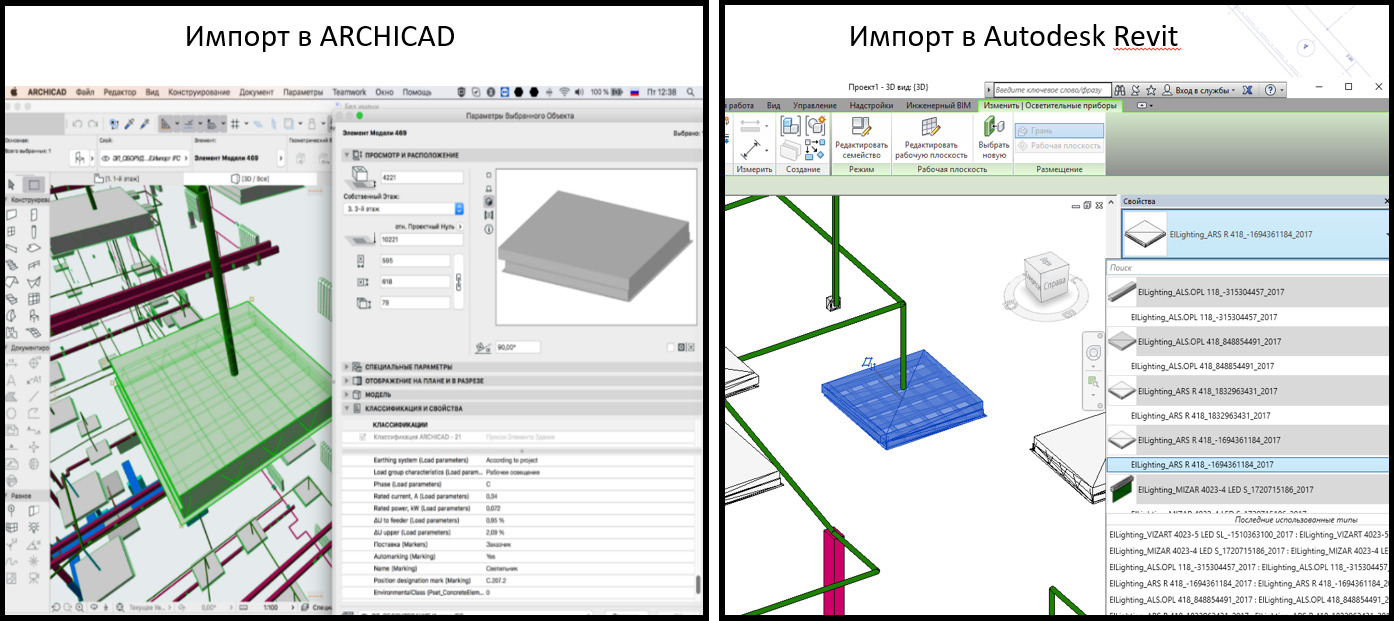The height and width of the screenshot is (621, 1394).
Task: Click the grid snap icon in ARCHICAD toolbar
Action: (x=233, y=124)
